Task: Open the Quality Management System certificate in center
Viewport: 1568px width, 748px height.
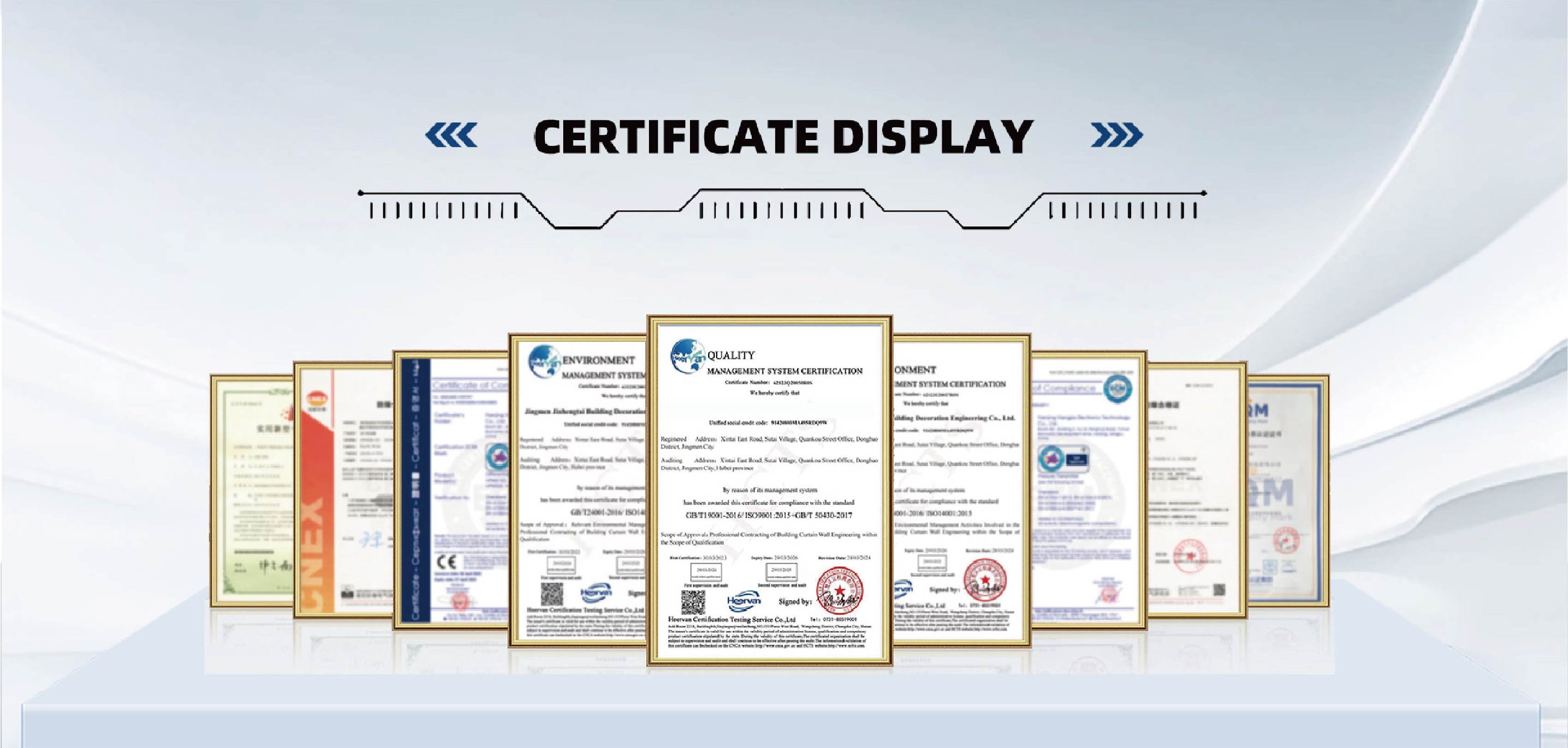Action: 770,490
